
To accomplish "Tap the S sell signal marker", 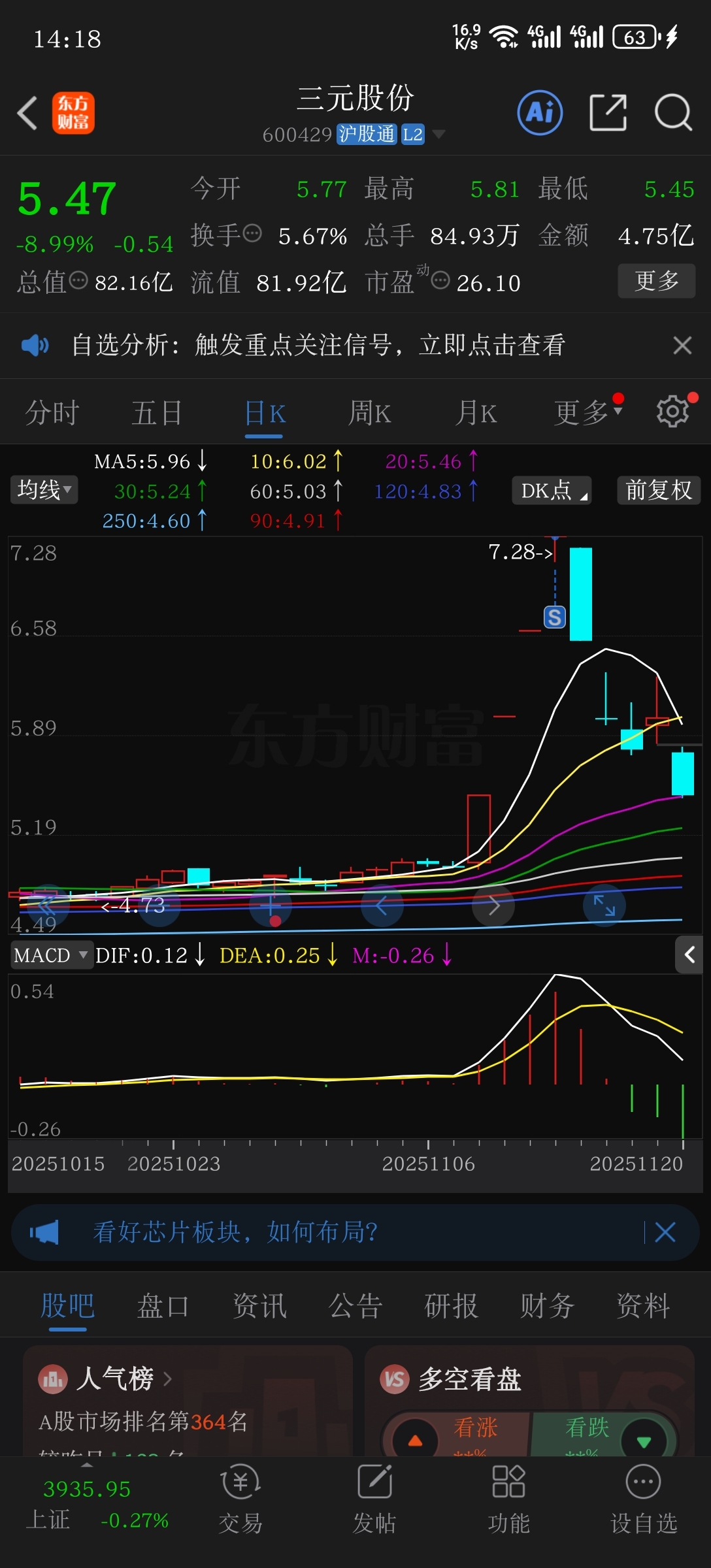I will 555,617.
